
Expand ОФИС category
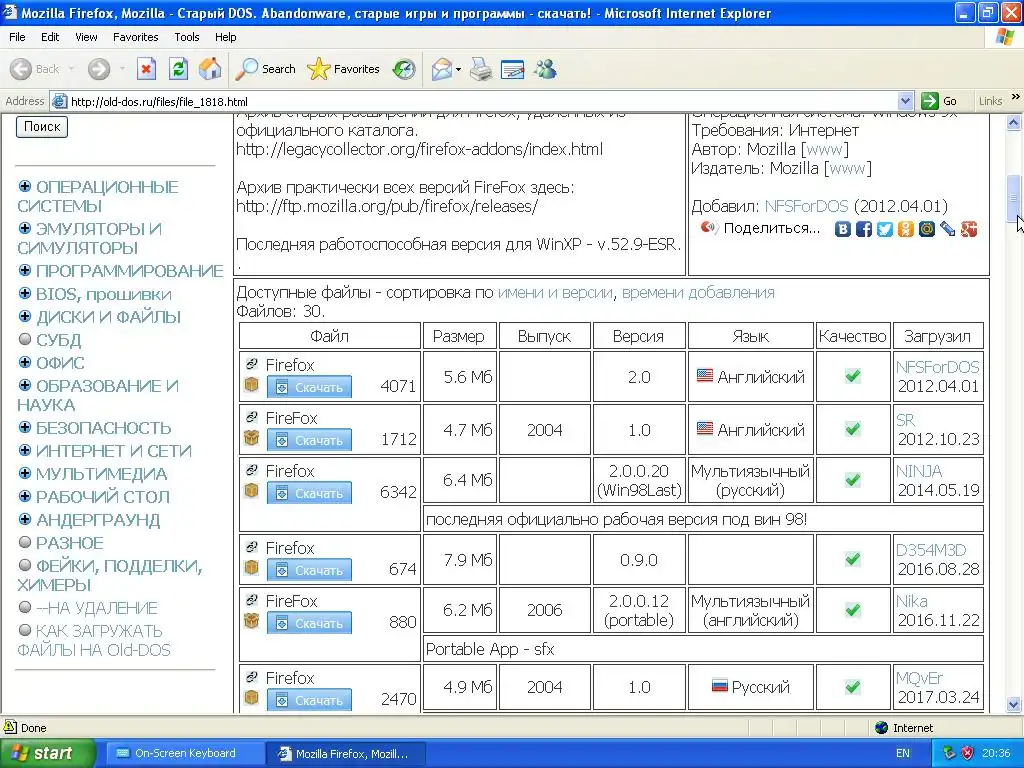25,362
